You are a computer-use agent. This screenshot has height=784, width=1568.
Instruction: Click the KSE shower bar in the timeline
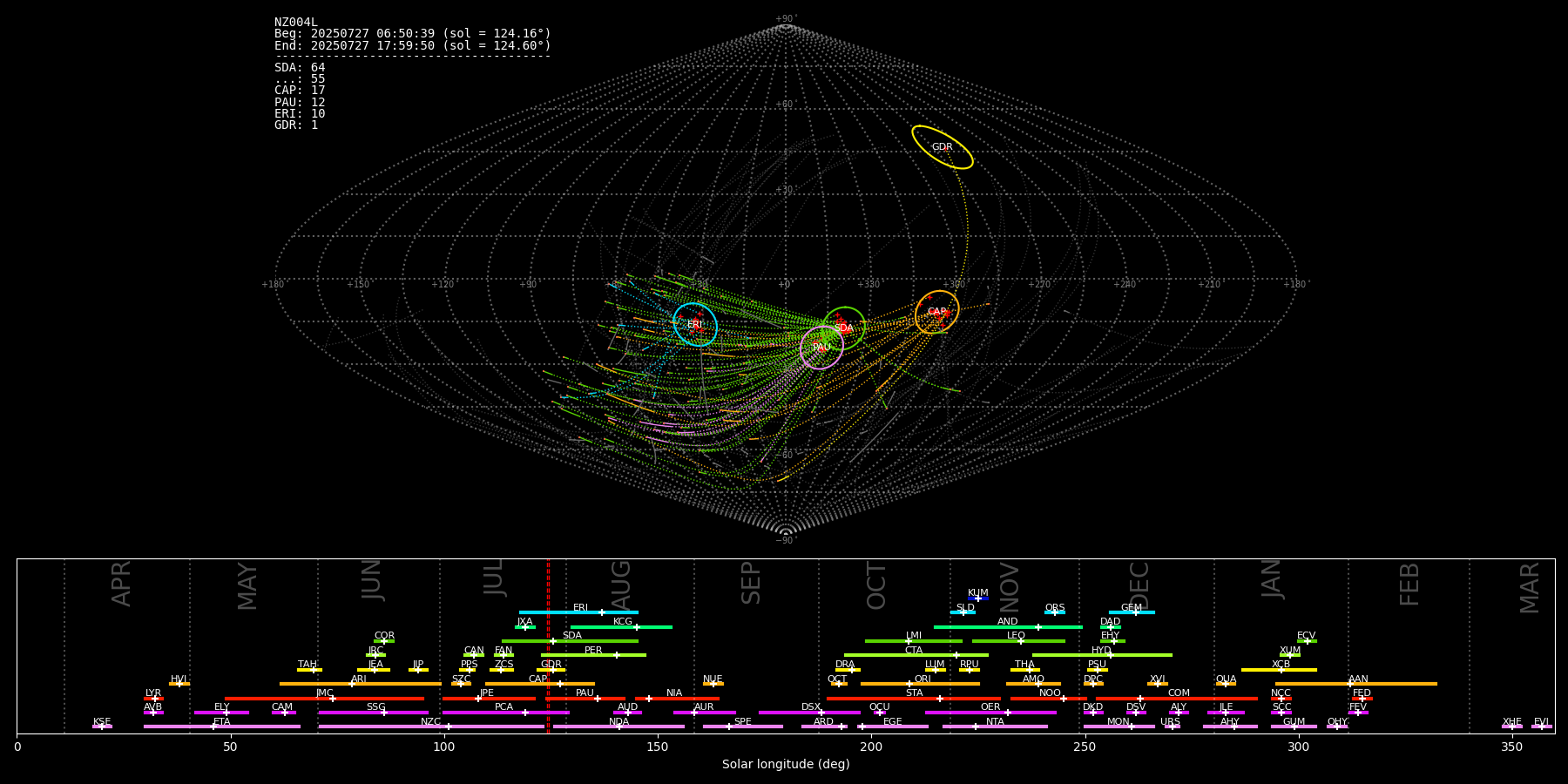[x=102, y=727]
